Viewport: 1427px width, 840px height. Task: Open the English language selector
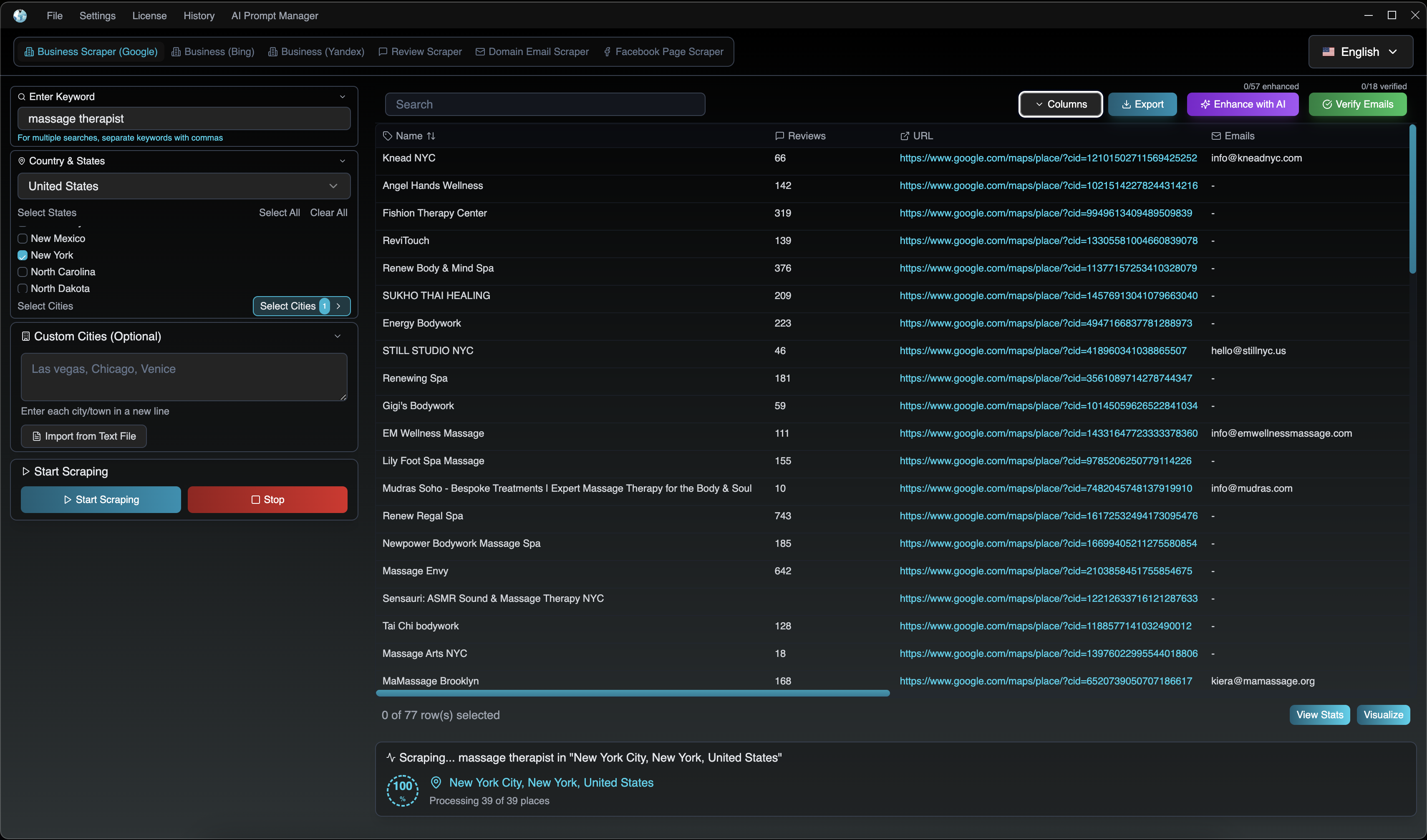point(1360,52)
